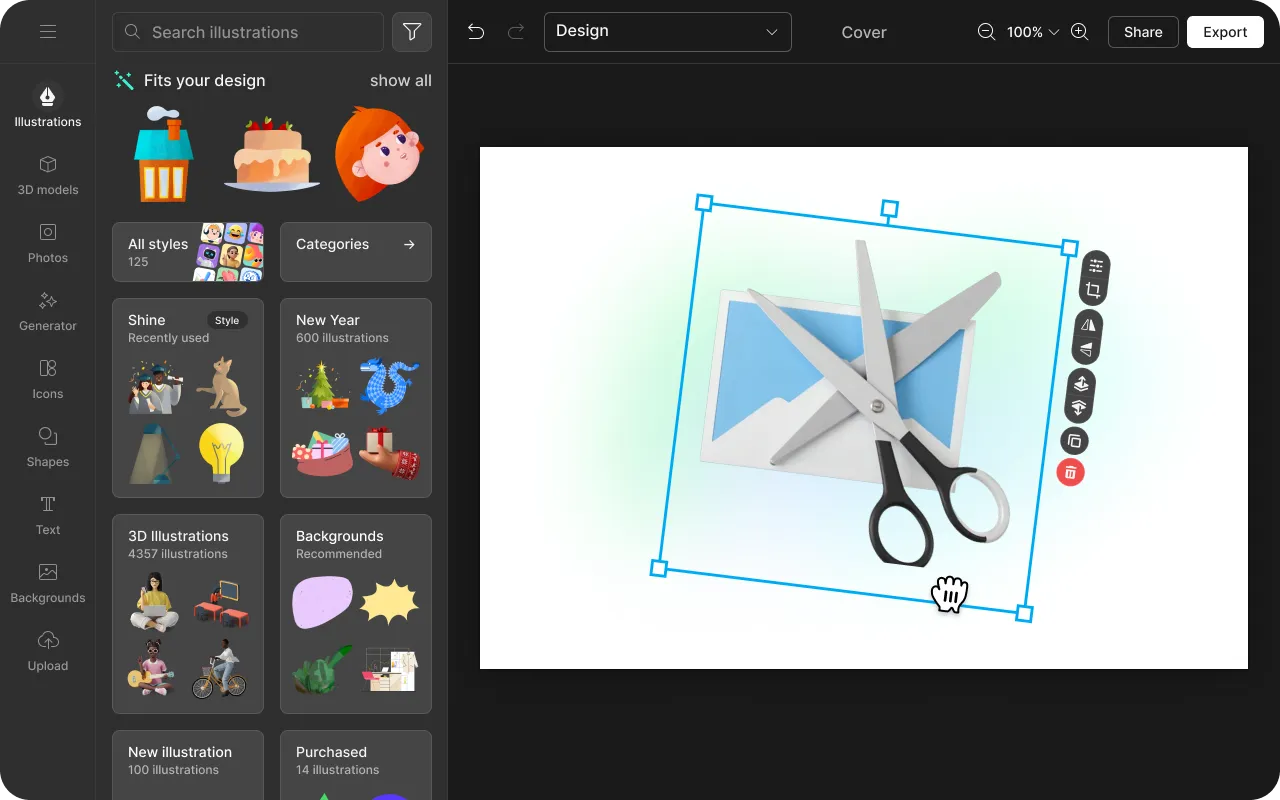Image resolution: width=1280 pixels, height=800 pixels.
Task: Open the adjustments sliders for the illustration
Action: (1094, 264)
